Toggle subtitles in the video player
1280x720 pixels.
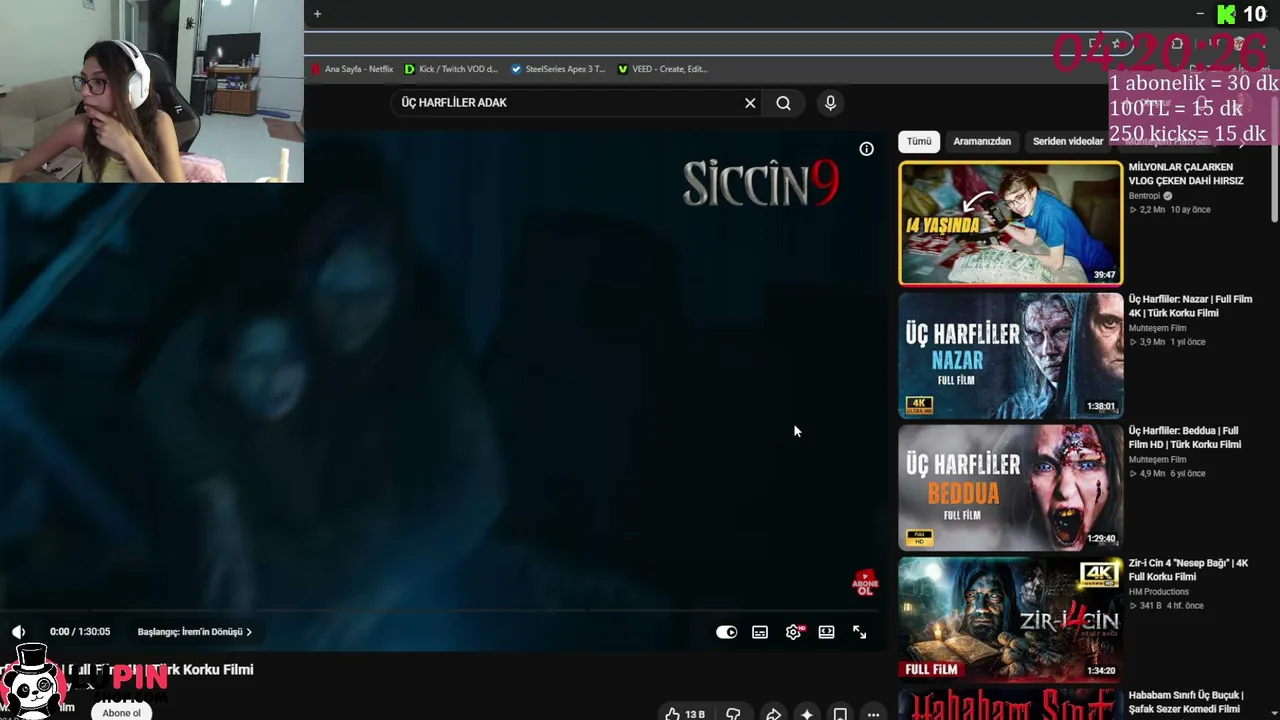[760, 632]
